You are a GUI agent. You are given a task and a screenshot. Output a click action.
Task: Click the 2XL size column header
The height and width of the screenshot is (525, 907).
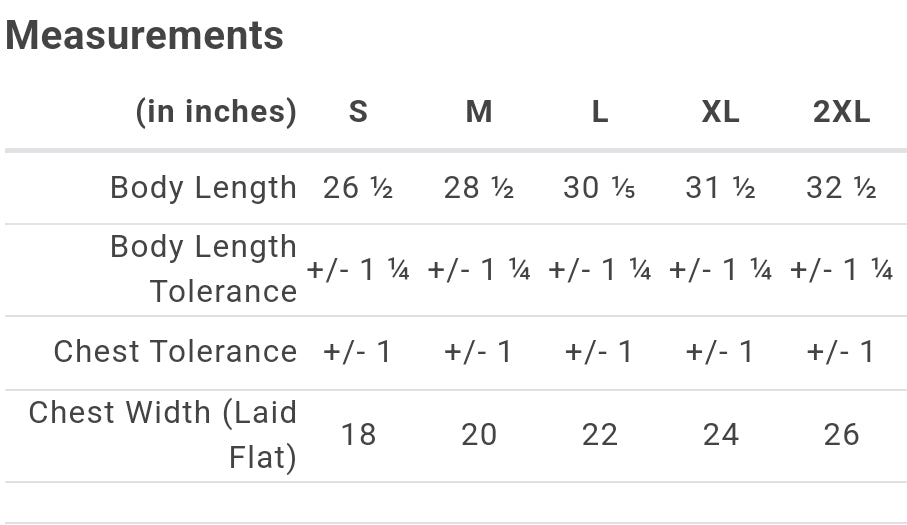tap(841, 112)
